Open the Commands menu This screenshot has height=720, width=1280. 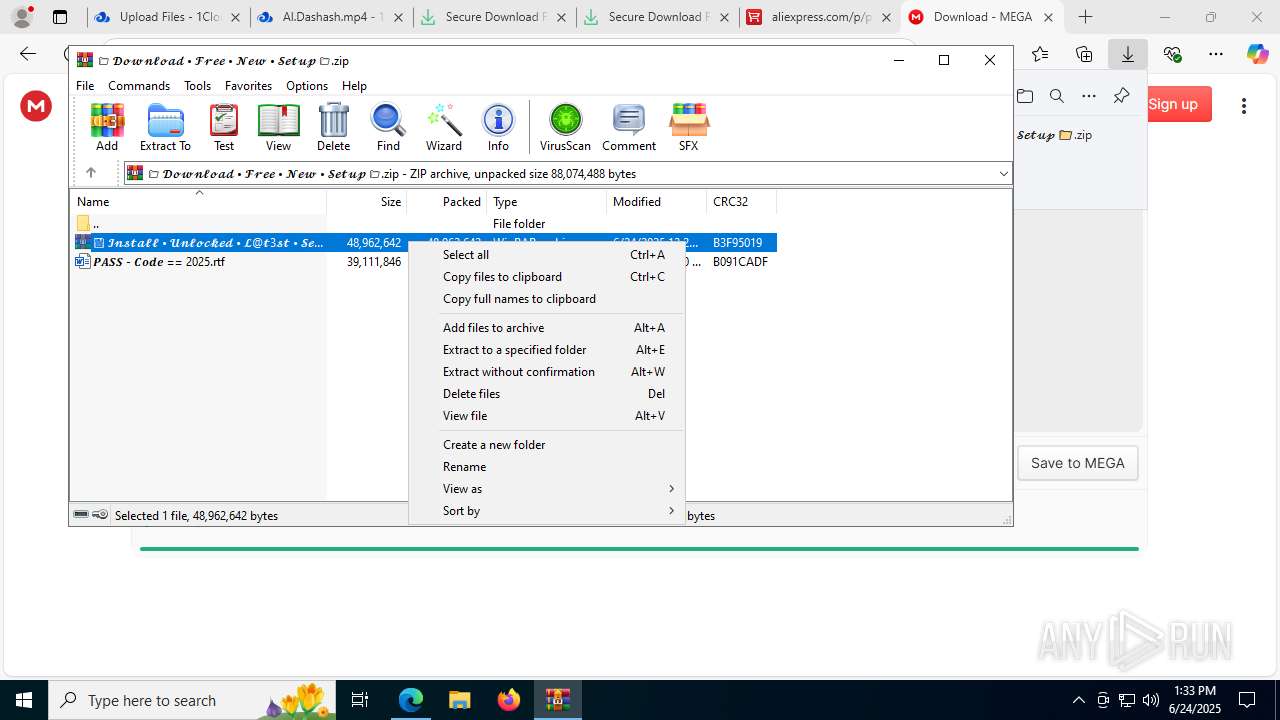[x=139, y=86]
